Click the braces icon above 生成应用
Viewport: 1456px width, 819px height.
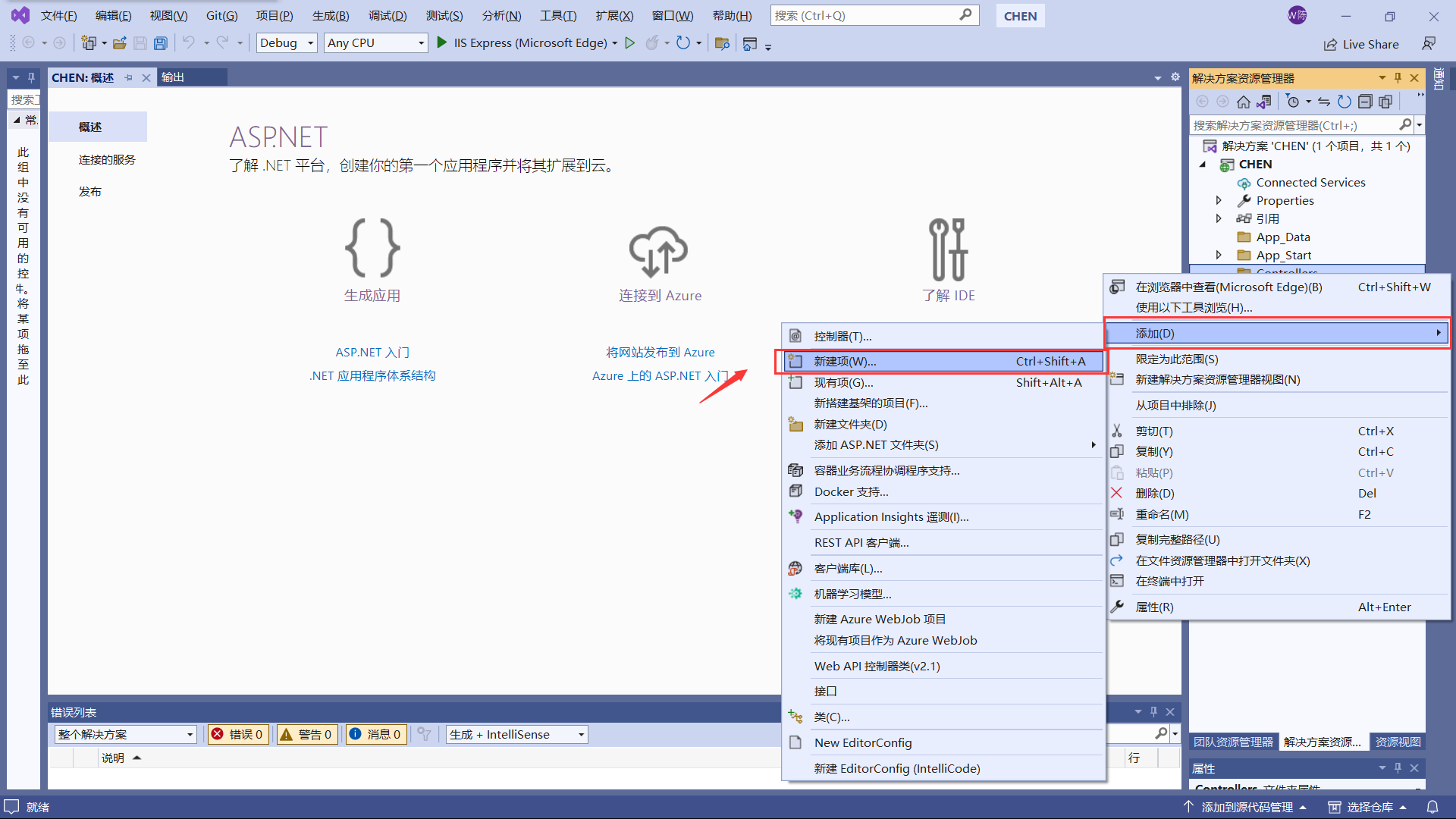pyautogui.click(x=372, y=247)
